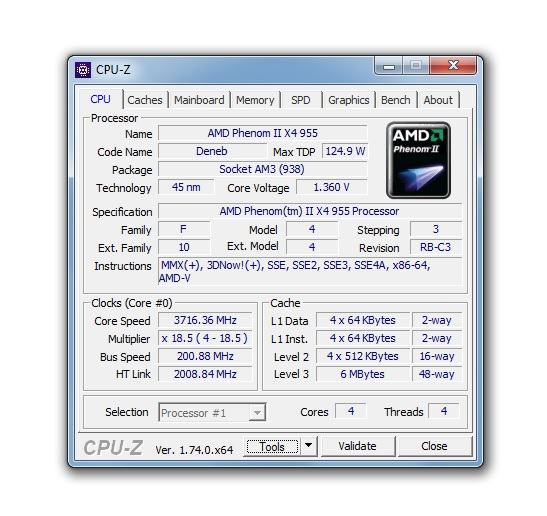This screenshot has width=547, height=516.
Task: Expand the Tools dropdown arrow
Action: click(x=308, y=446)
